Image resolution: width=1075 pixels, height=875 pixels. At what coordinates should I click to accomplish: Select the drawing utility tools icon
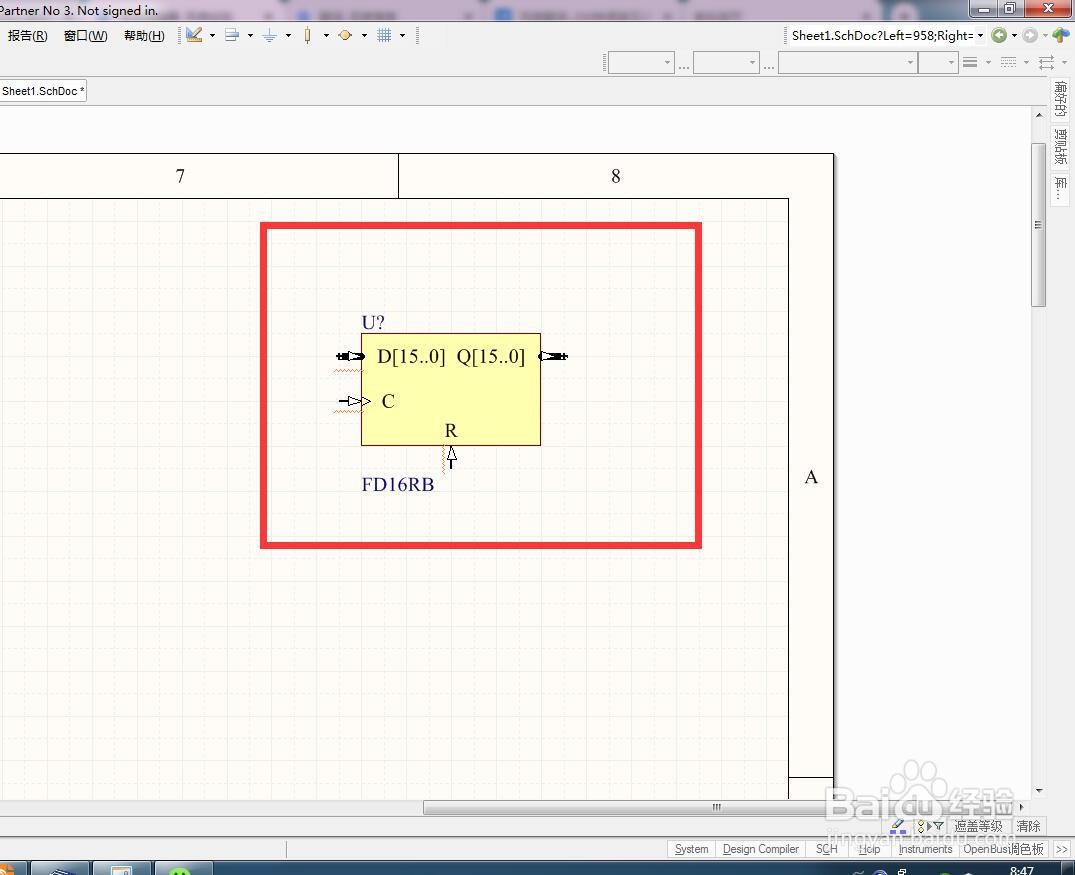point(195,35)
